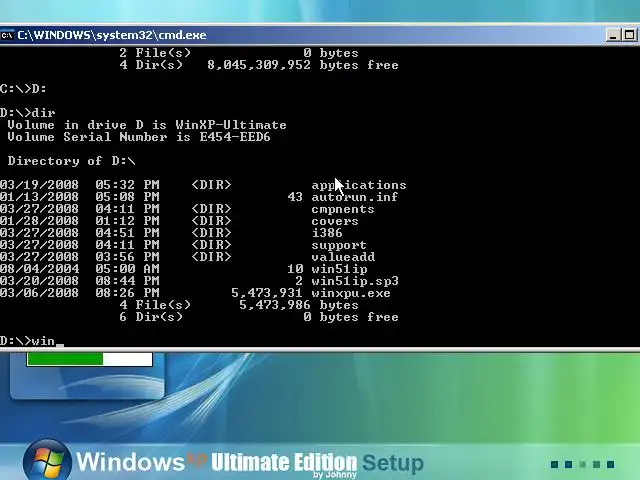
Task: Click the 'applications' directory entry
Action: click(x=359, y=185)
